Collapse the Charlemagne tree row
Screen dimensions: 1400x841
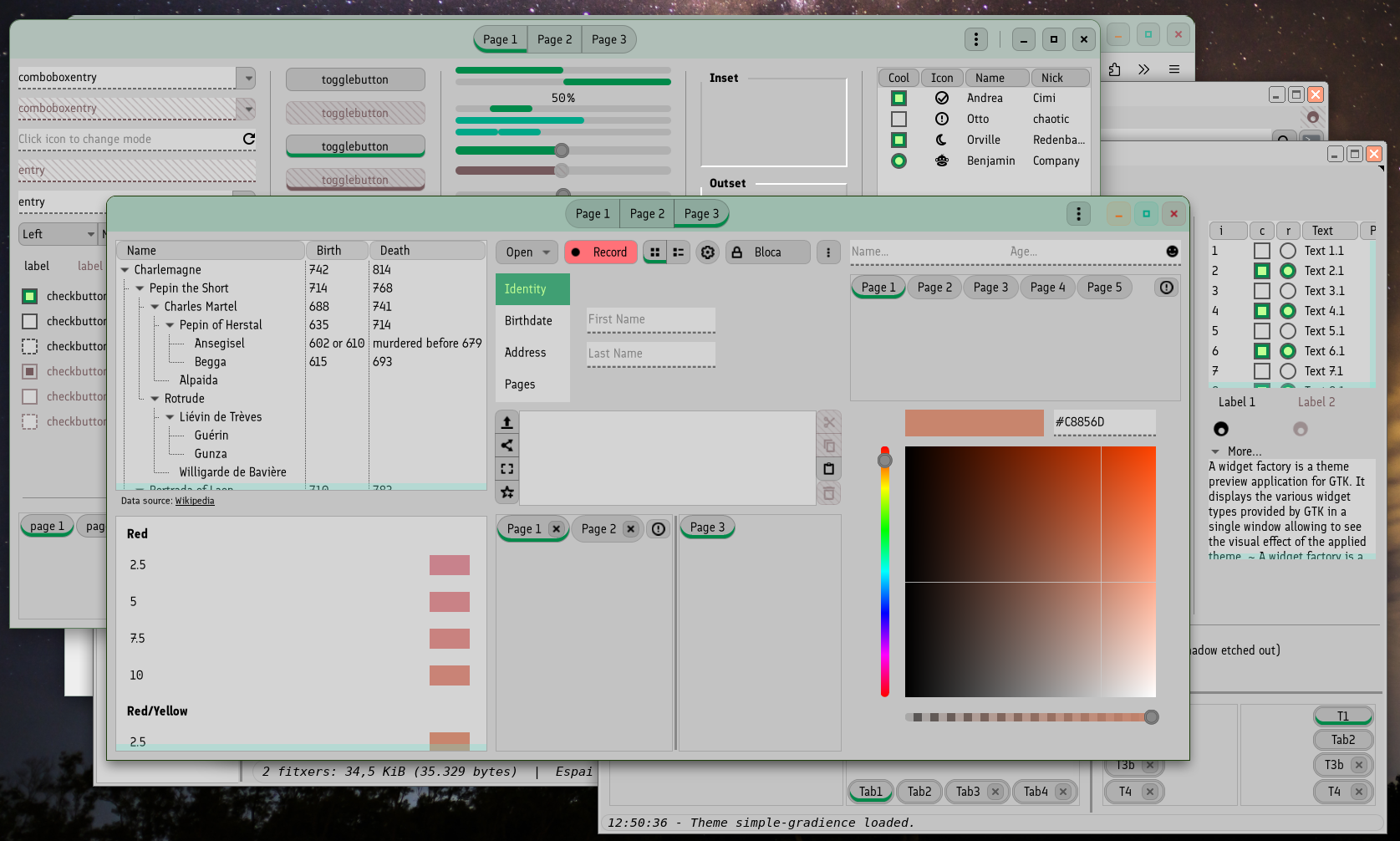pyautogui.click(x=125, y=270)
